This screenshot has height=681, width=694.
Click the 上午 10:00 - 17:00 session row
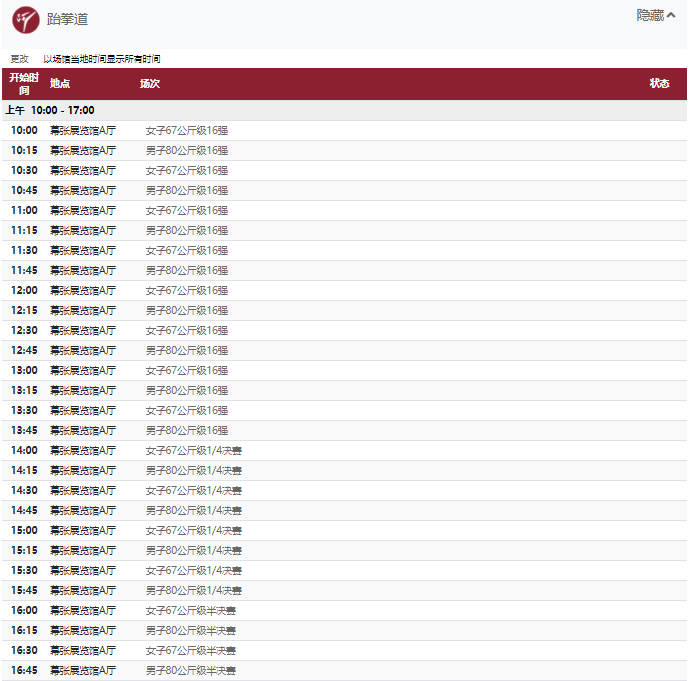click(344, 110)
